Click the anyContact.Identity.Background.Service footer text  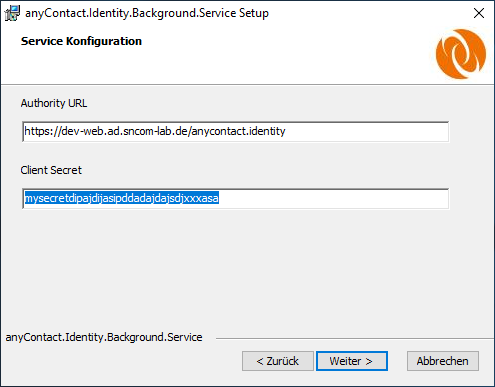(104, 337)
